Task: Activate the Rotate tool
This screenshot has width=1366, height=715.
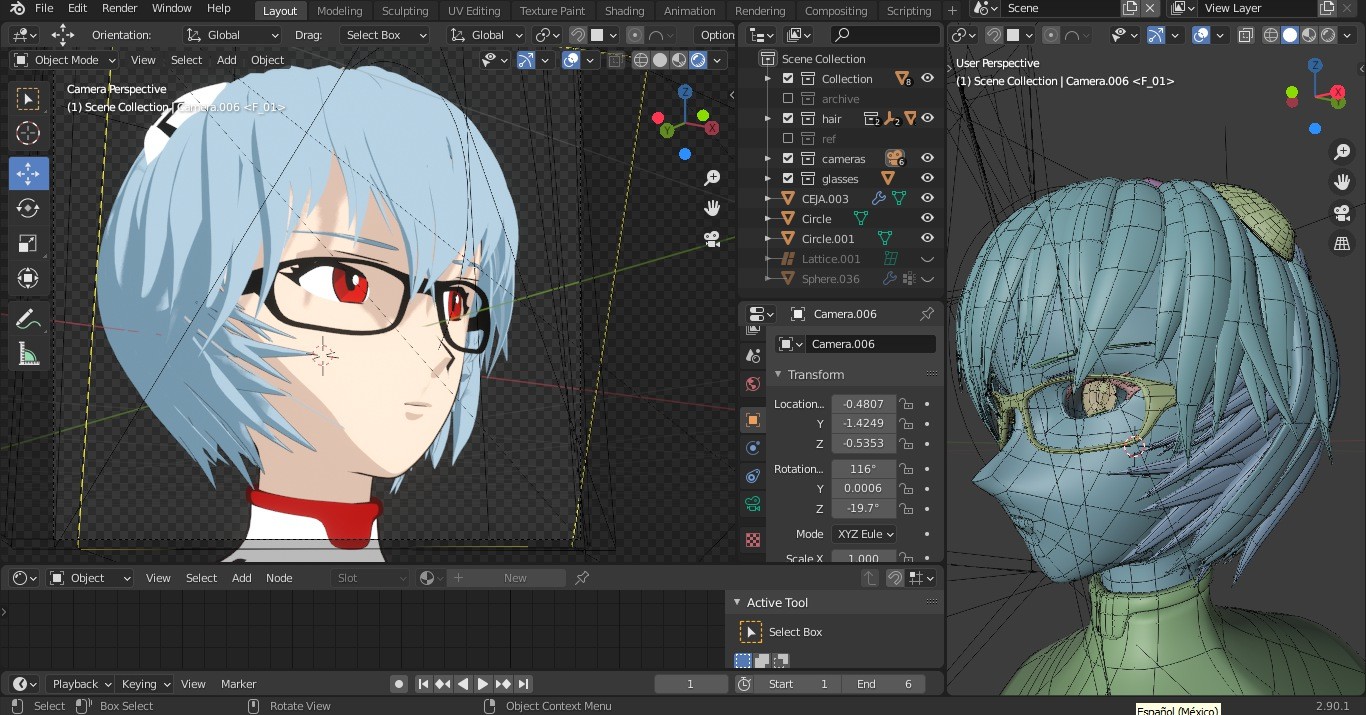Action: [28, 208]
